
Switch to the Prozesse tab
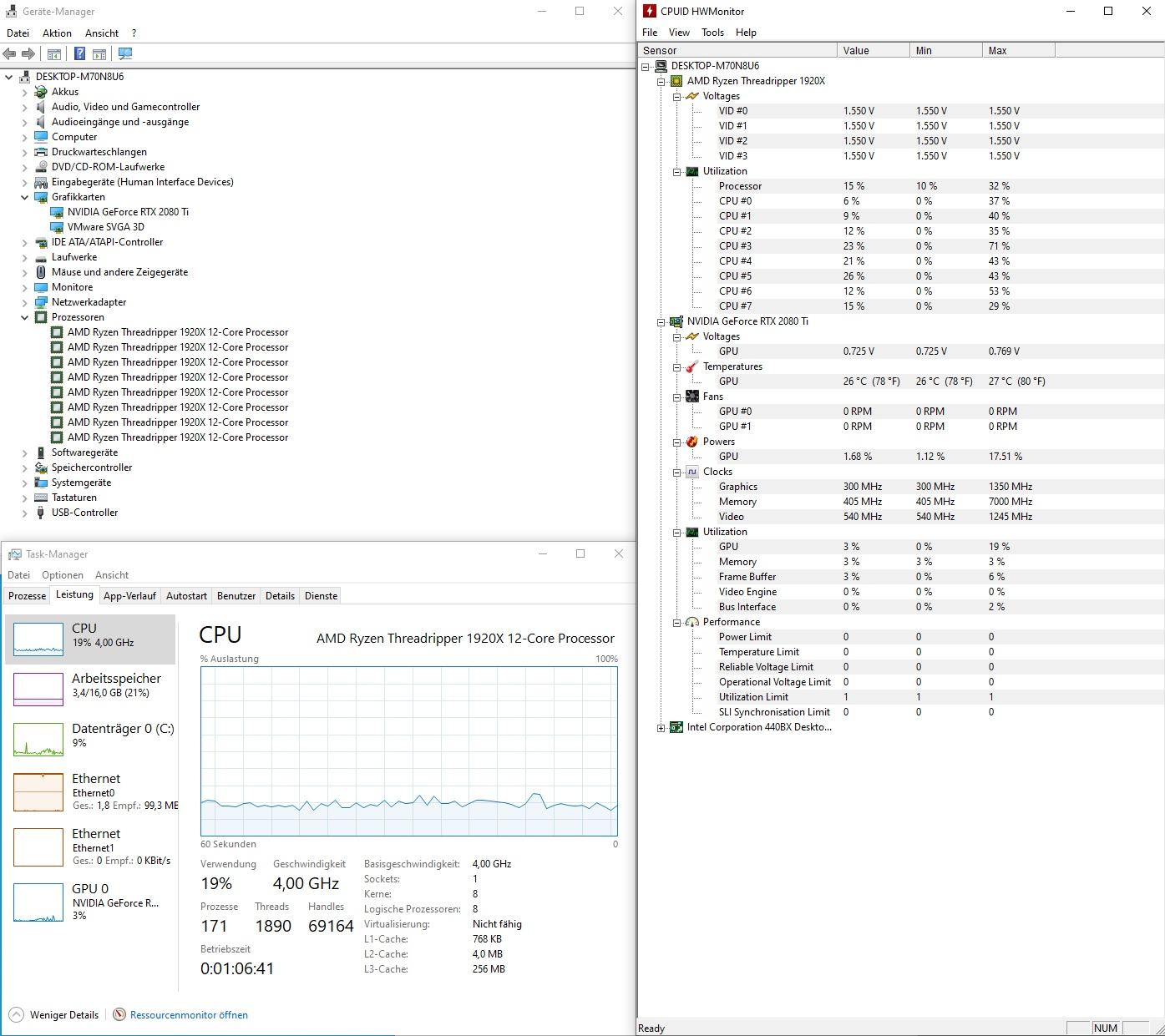click(27, 596)
